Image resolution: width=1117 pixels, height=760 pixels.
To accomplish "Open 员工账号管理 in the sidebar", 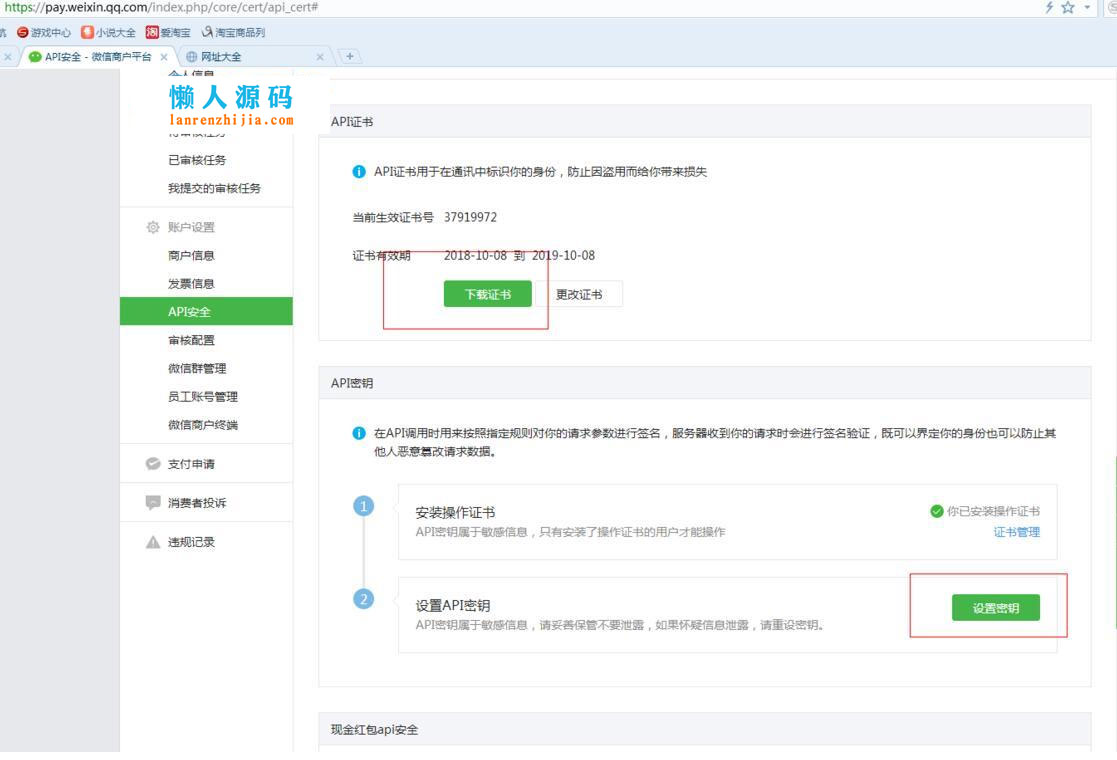I will tap(202, 397).
